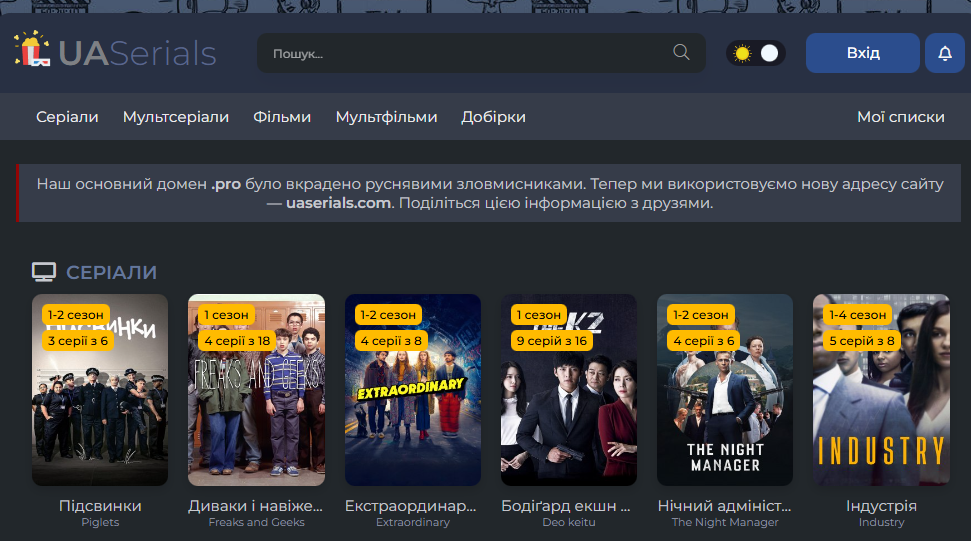The image size is (971, 541).
Task: Click the monitor icon beside СЕРІАЛИ heading
Action: click(x=44, y=272)
